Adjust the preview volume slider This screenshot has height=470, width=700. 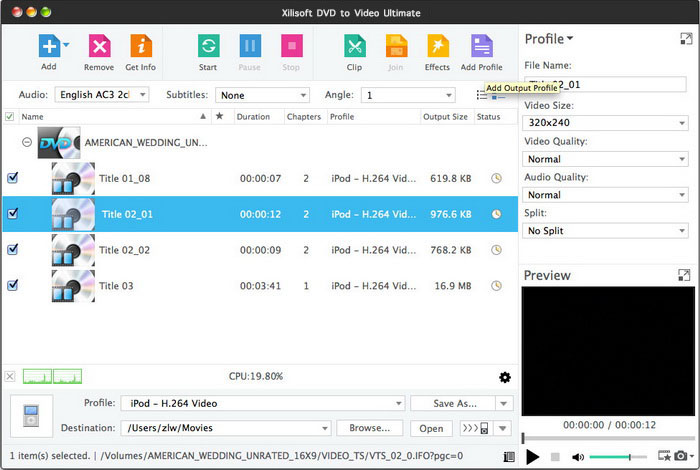pos(618,457)
